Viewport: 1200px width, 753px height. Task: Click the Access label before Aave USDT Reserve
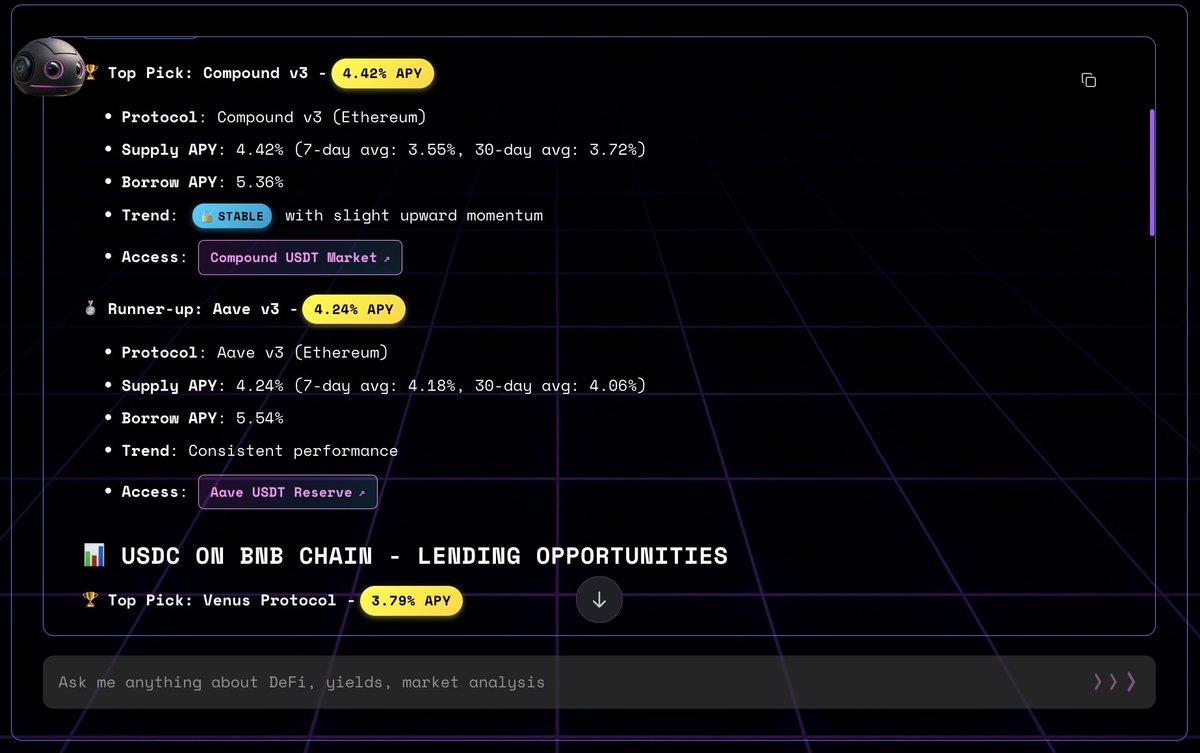coord(154,492)
